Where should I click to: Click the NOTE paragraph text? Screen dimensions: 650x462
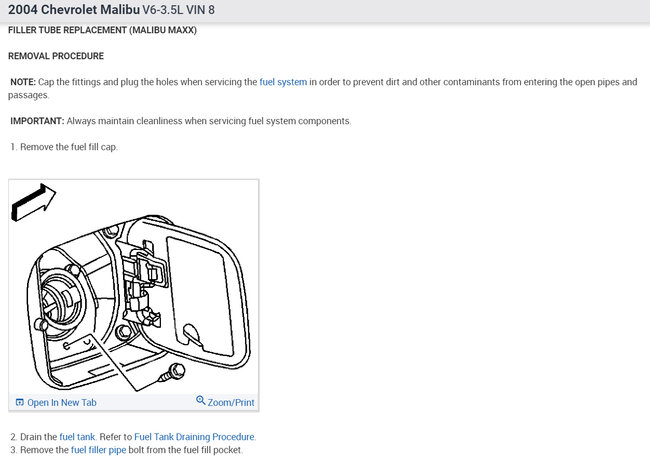323,88
